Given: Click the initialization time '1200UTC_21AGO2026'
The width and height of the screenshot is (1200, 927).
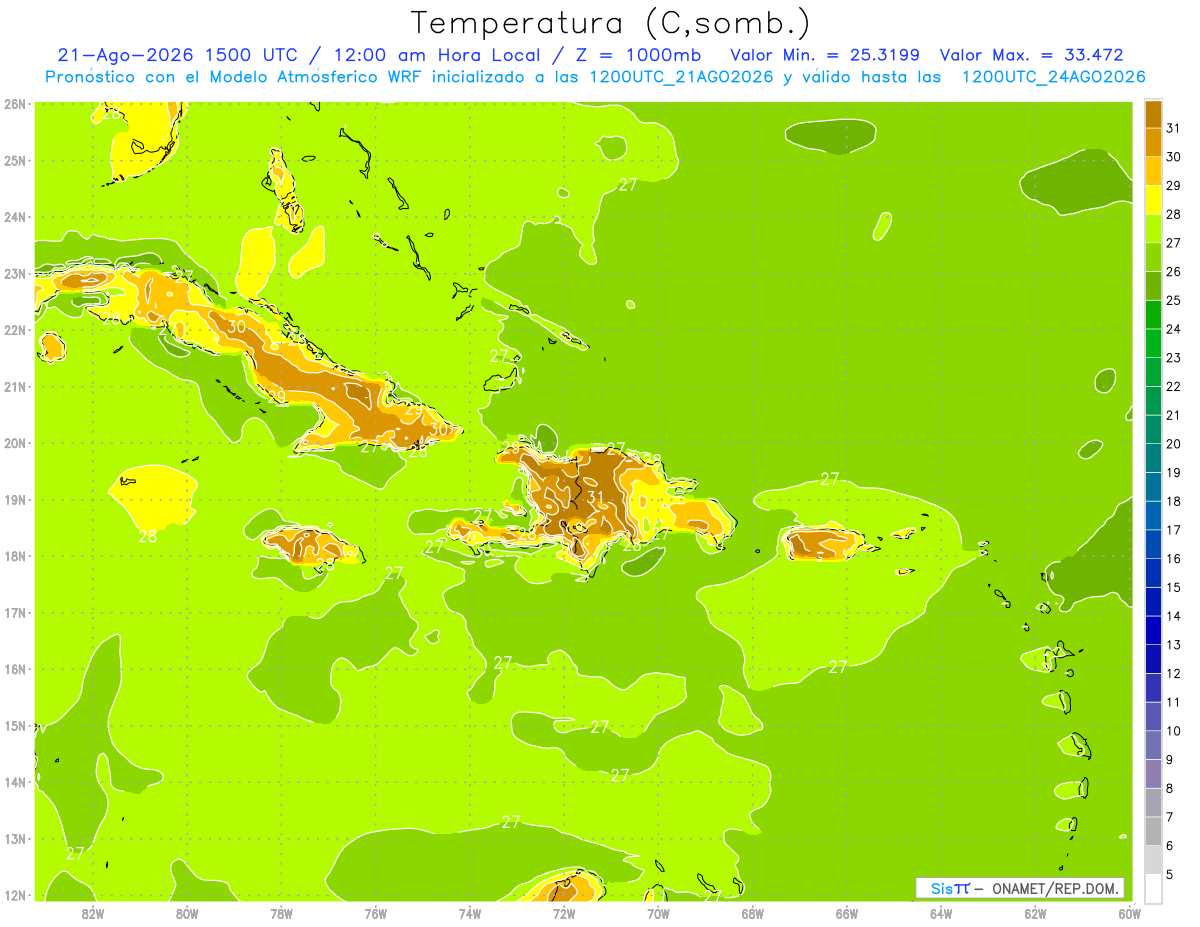Looking at the screenshot, I should click(x=682, y=77).
